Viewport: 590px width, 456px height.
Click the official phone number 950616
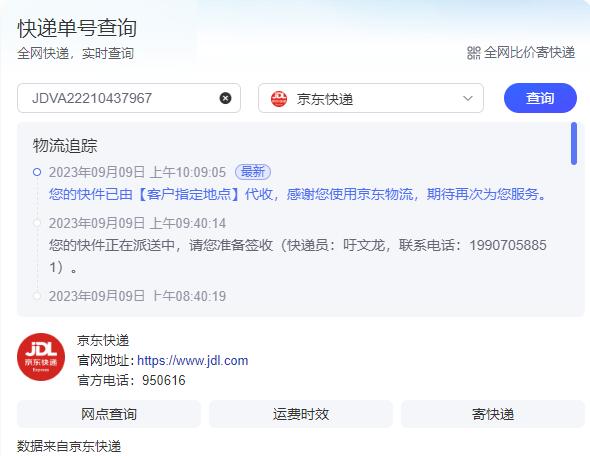click(x=164, y=380)
